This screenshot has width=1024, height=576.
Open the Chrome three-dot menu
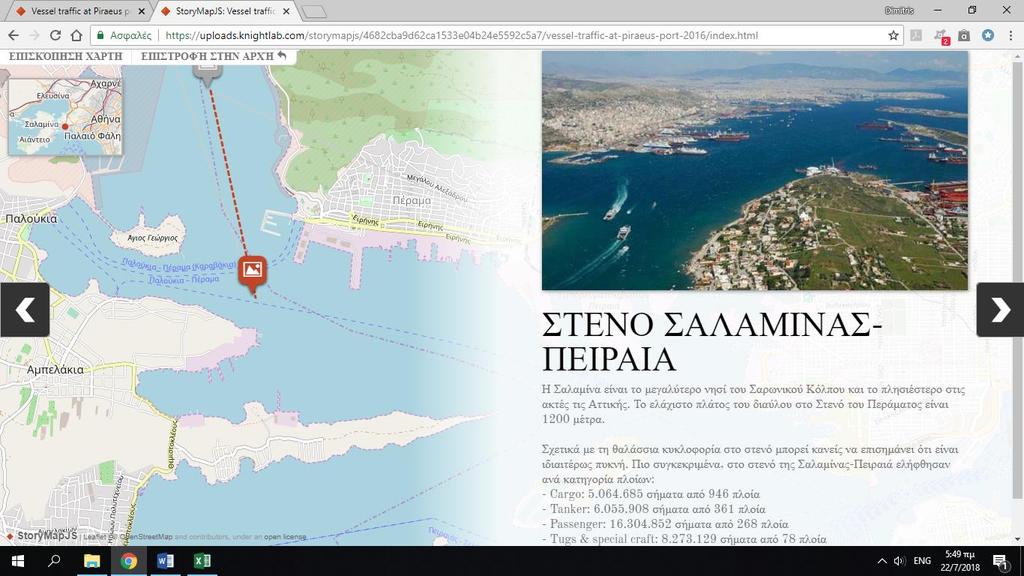[x=1010, y=35]
